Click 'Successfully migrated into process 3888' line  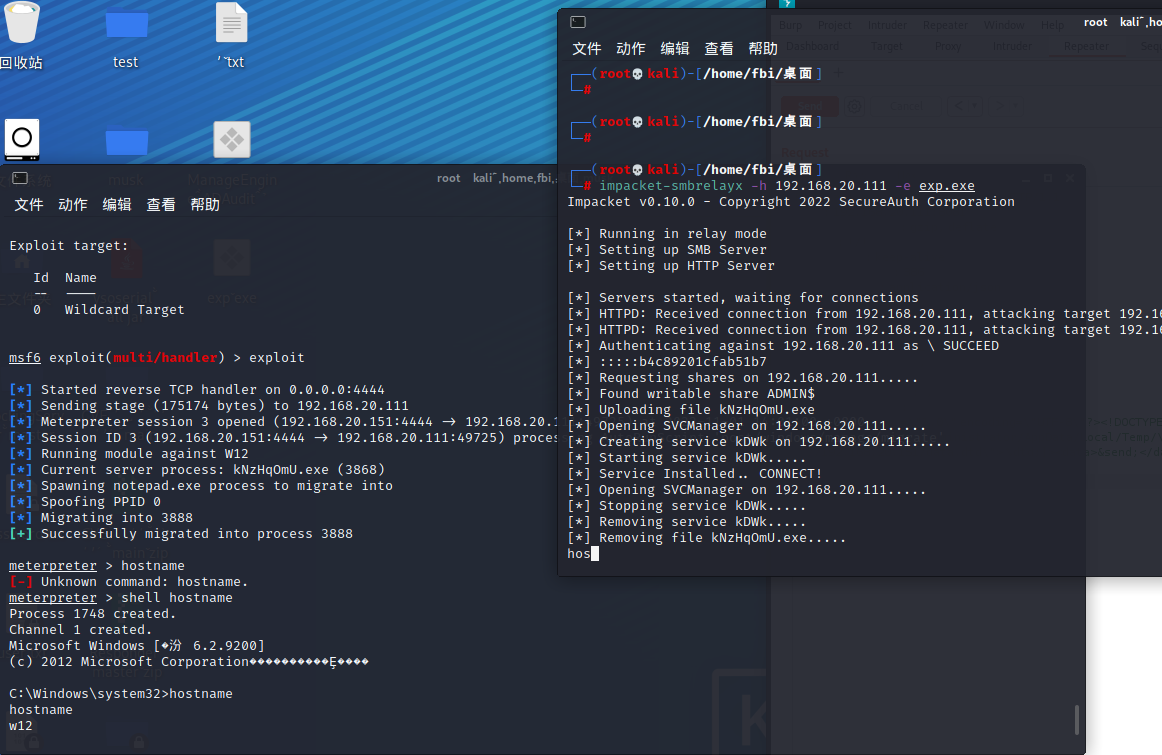coord(181,533)
